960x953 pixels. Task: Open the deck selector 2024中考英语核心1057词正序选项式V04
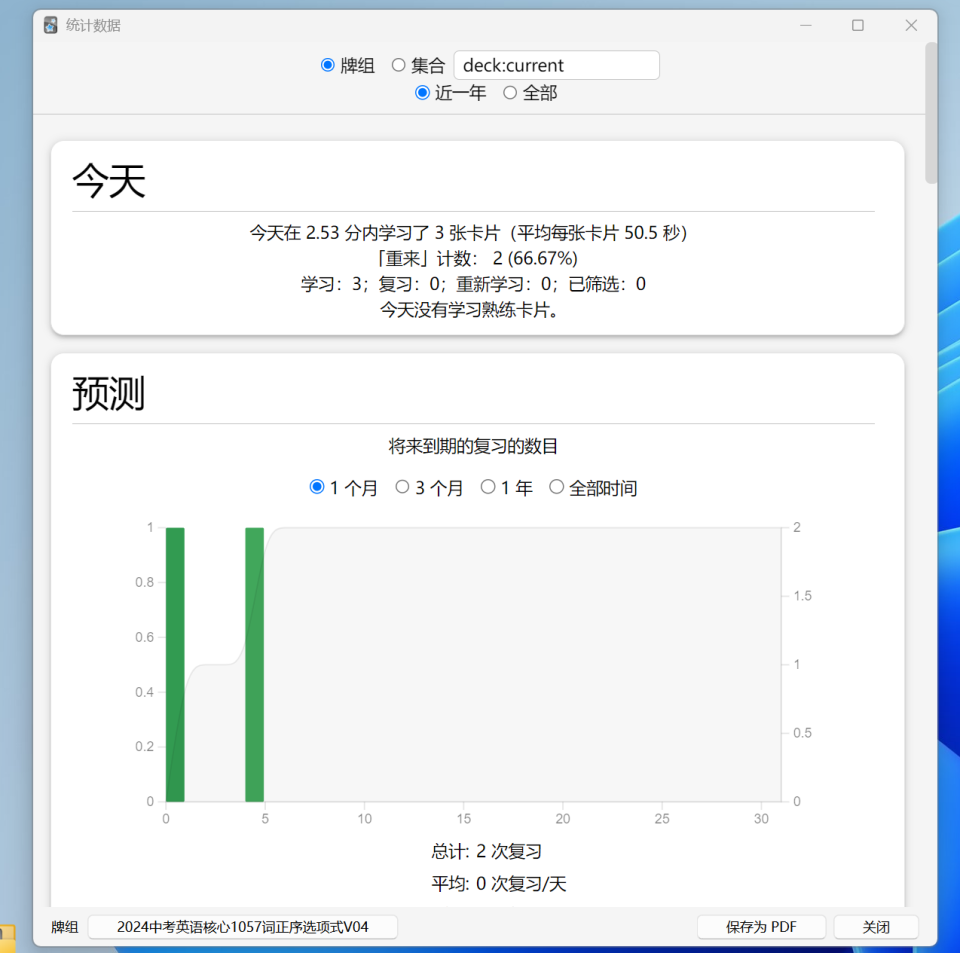click(x=242, y=927)
